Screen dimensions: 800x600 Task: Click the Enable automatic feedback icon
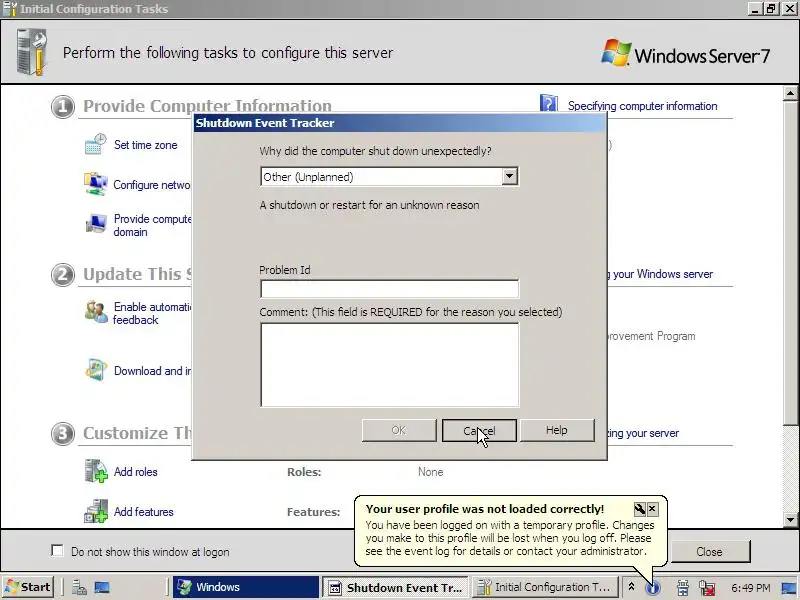(x=96, y=312)
